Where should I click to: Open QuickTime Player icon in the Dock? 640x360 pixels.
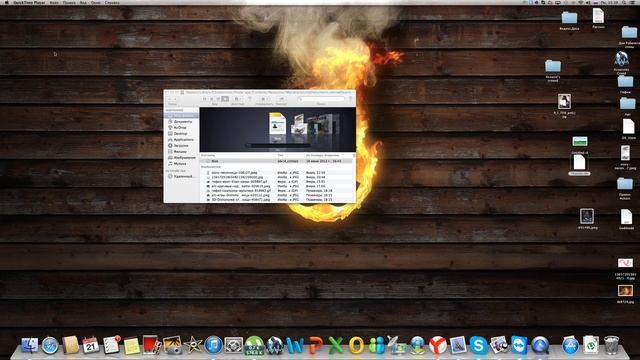(540, 345)
